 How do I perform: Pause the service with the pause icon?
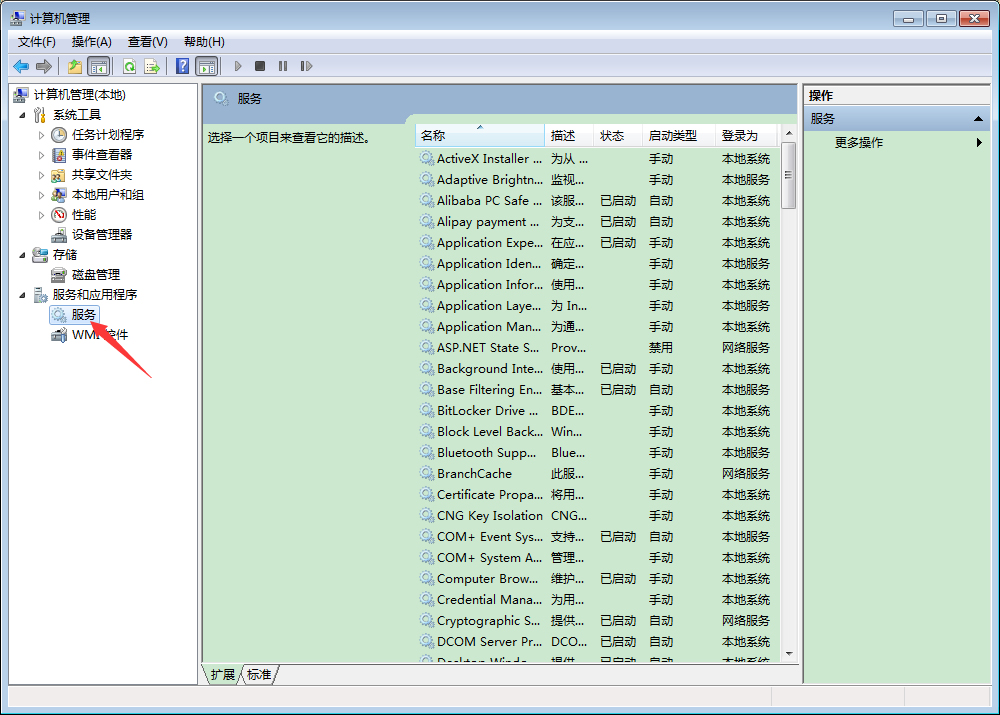click(283, 66)
